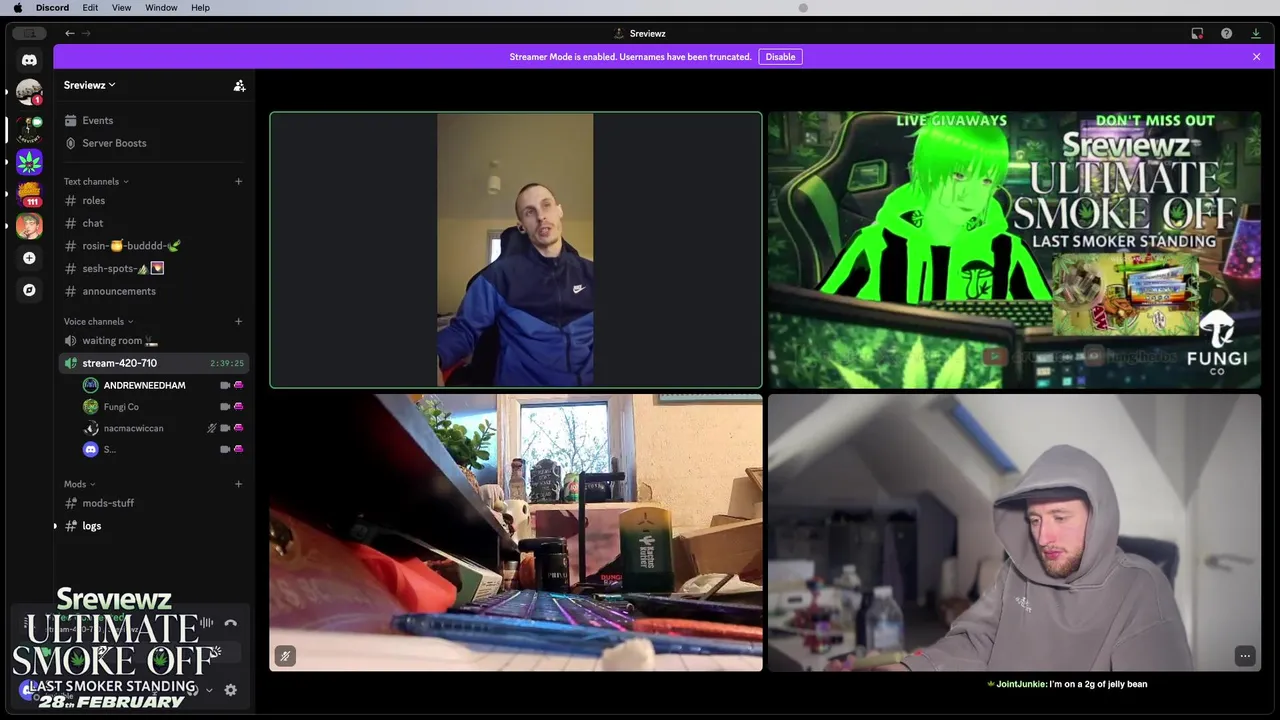Open the Apple menu
1280x720 pixels.
pos(17,8)
